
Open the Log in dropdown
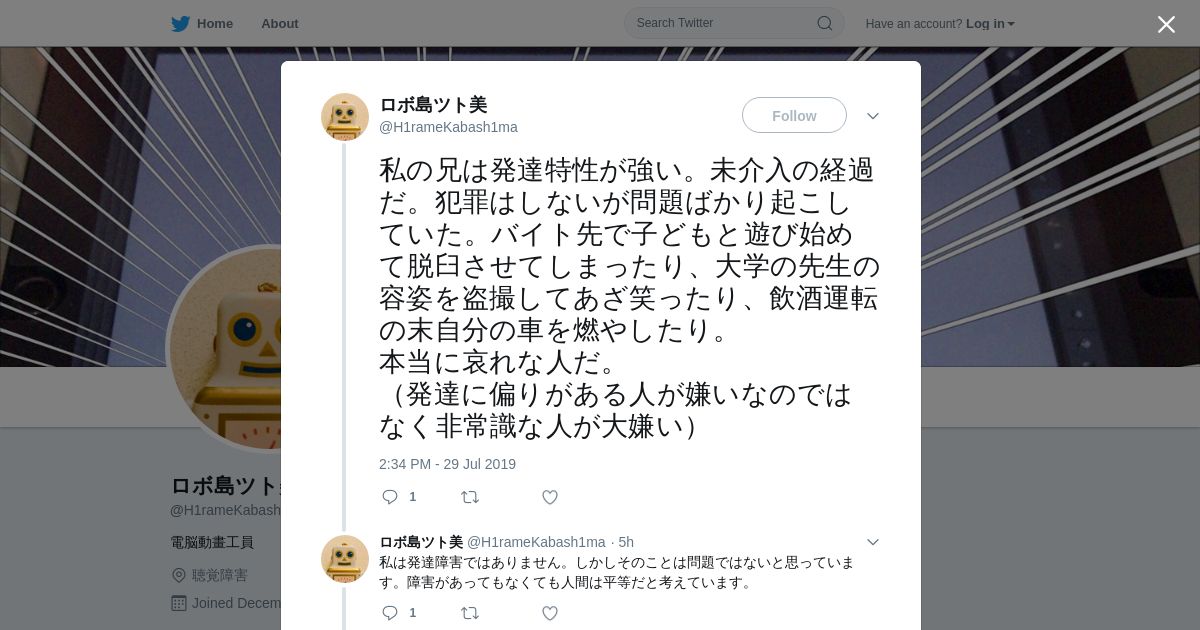tap(990, 24)
